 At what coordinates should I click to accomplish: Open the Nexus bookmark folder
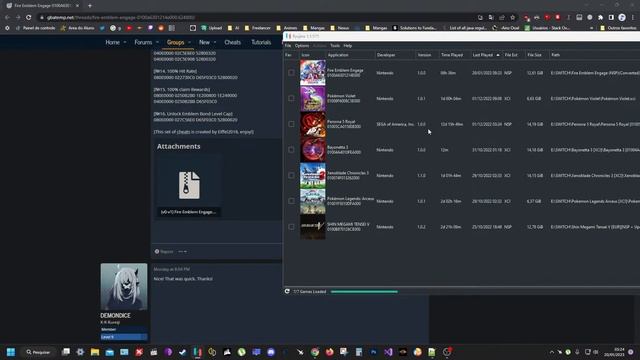tap(340, 28)
